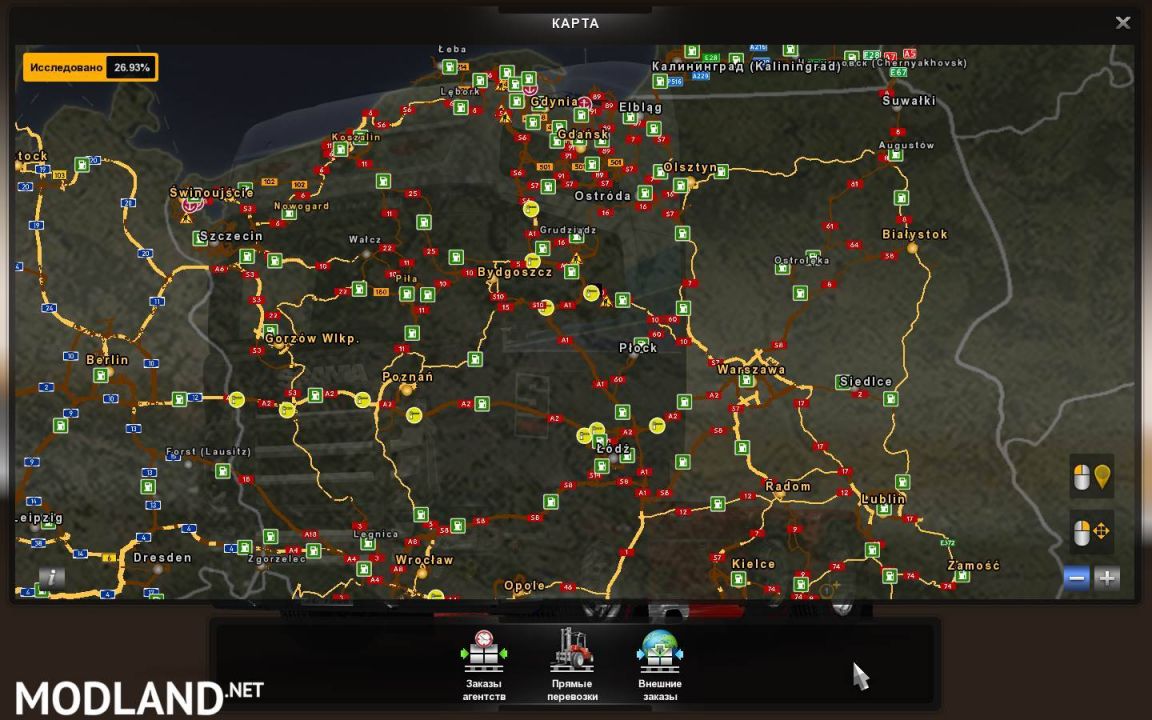Click the Legnica town label
The width and height of the screenshot is (1152, 720).
375,534
